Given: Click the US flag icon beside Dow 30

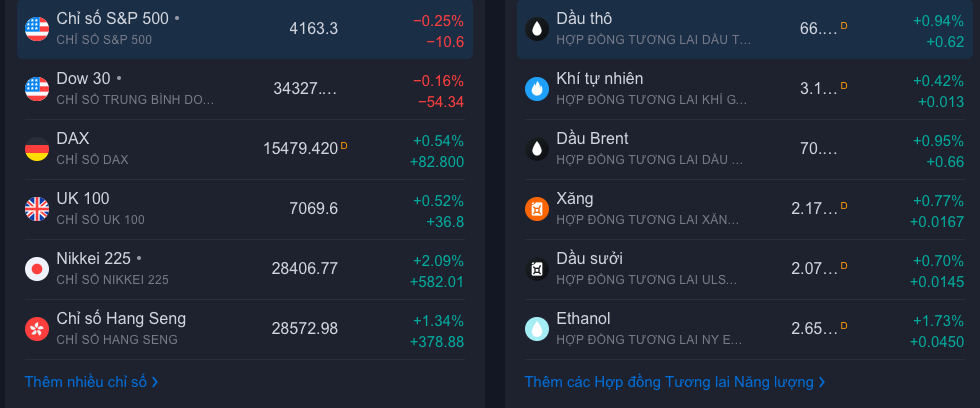Looking at the screenshot, I should tap(37, 89).
